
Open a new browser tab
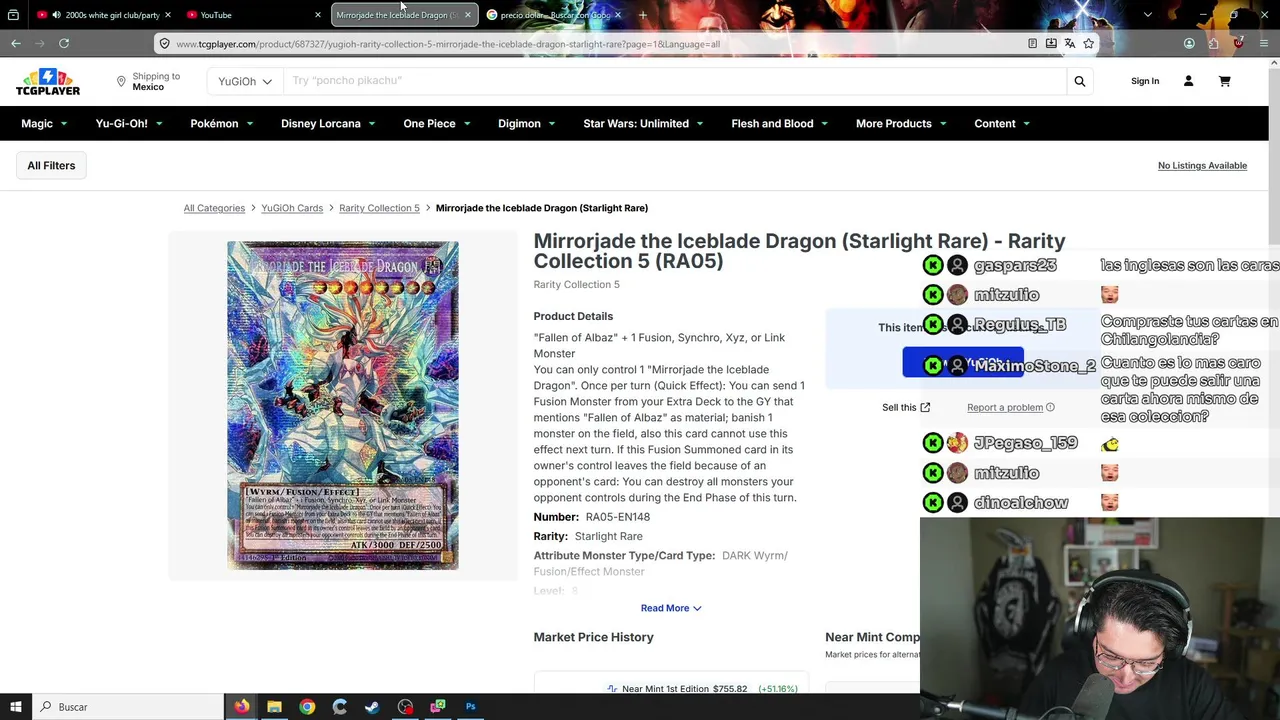click(x=642, y=15)
